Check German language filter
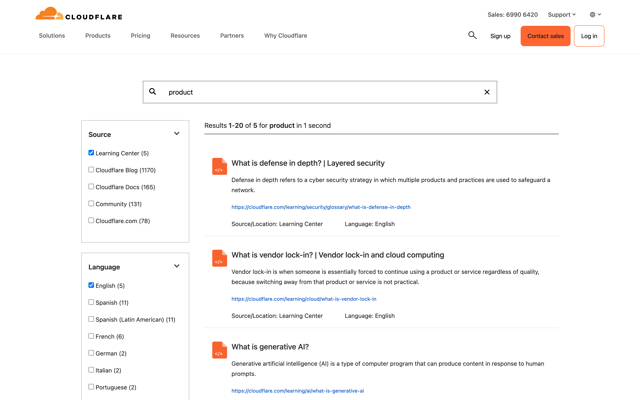 (91, 353)
